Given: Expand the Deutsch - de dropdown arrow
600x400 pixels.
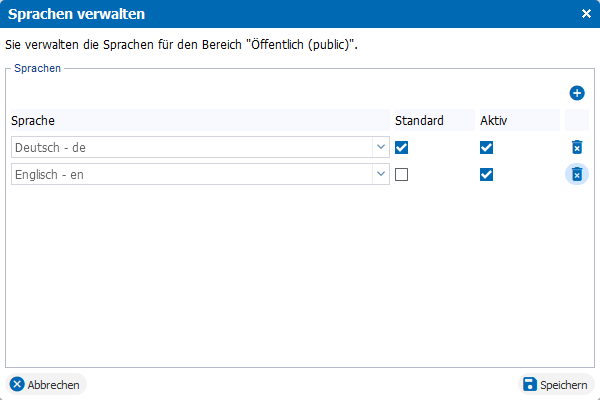Looking at the screenshot, I should (x=381, y=147).
